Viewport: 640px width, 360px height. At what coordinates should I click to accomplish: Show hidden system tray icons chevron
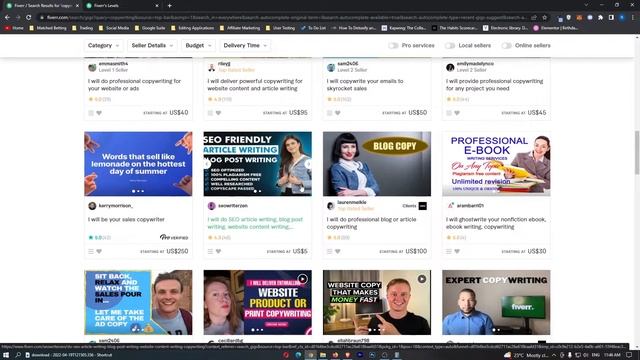pos(553,355)
